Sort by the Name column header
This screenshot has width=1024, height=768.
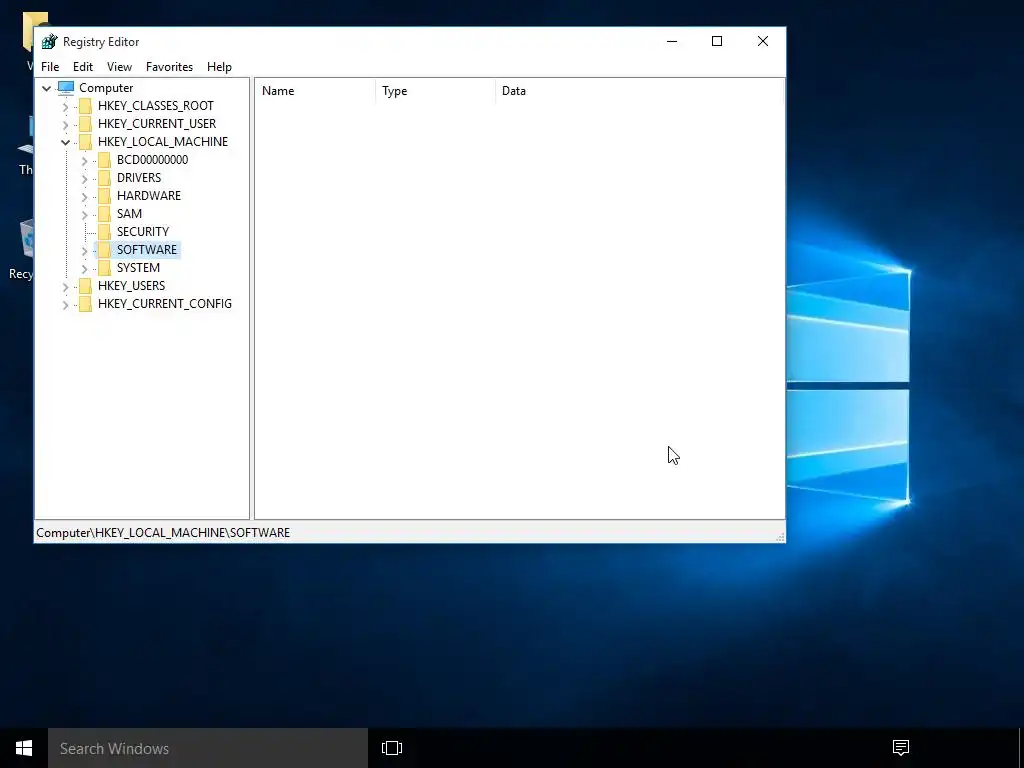click(315, 91)
